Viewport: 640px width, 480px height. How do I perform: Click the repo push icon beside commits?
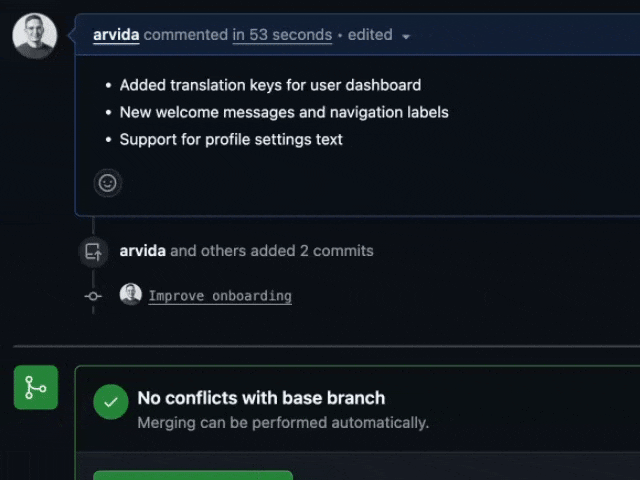[93, 251]
